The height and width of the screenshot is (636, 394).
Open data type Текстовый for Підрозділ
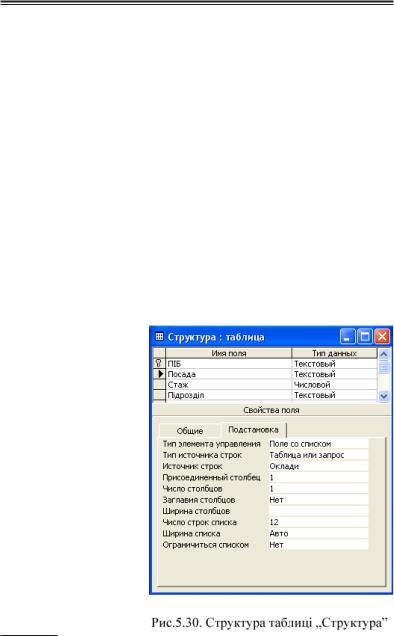coord(334,395)
